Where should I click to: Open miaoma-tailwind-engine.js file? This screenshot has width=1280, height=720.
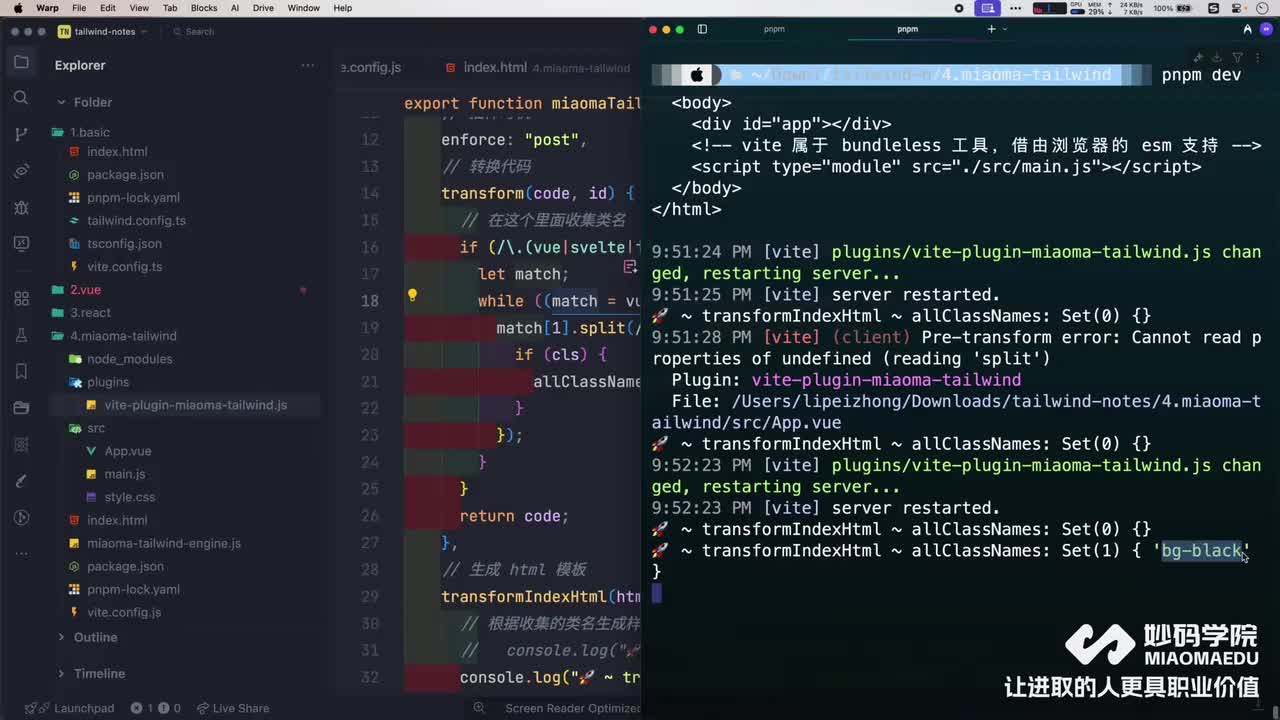tap(164, 543)
